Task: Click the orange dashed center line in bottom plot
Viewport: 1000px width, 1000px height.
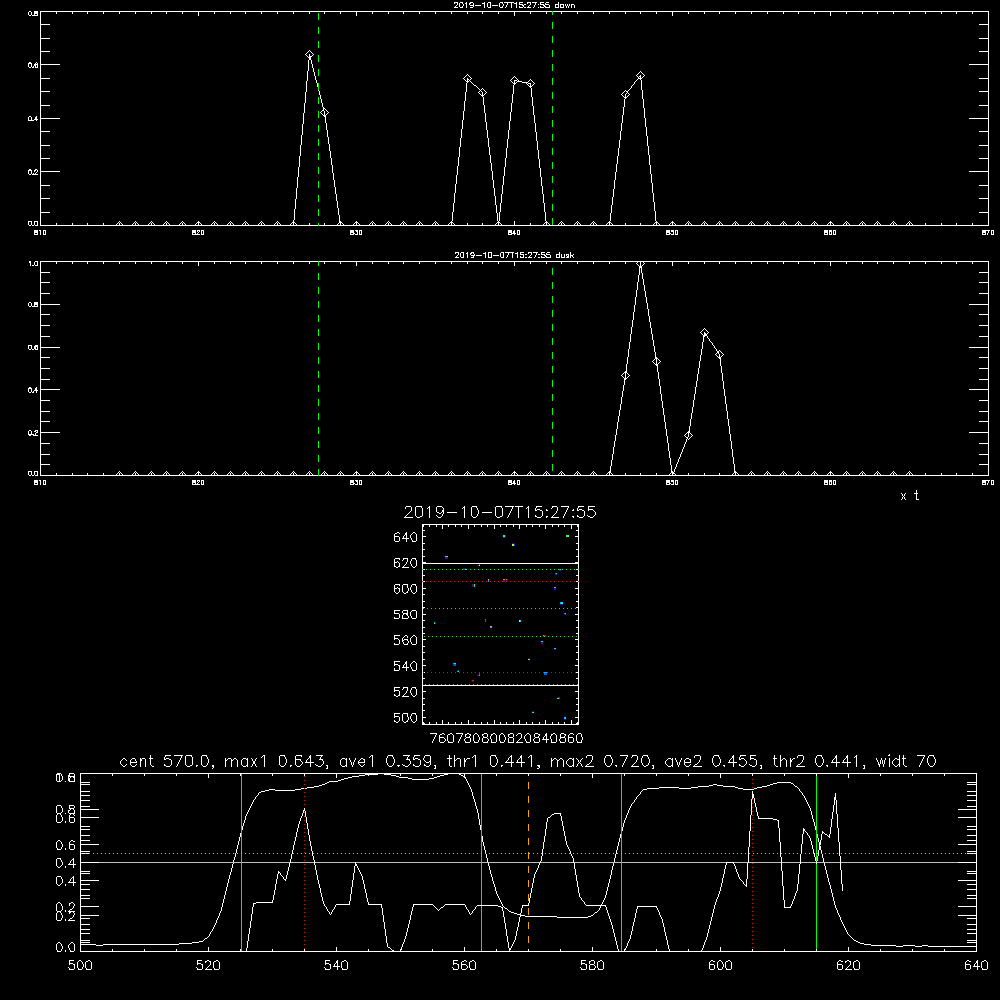Action: [529, 861]
